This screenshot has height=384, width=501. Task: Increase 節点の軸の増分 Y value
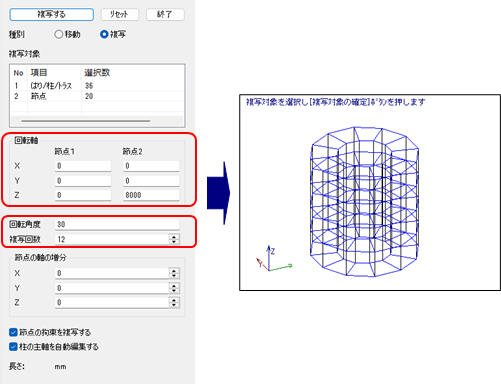coord(174,285)
